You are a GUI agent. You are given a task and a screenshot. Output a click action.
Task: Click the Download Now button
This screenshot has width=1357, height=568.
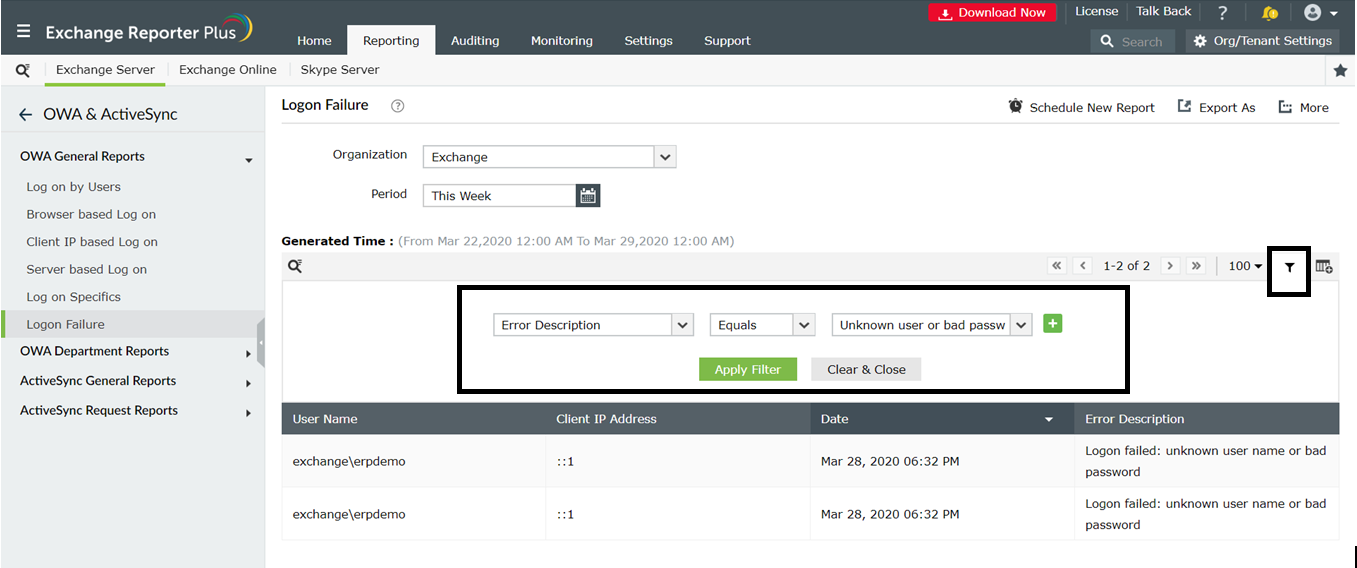coord(992,13)
